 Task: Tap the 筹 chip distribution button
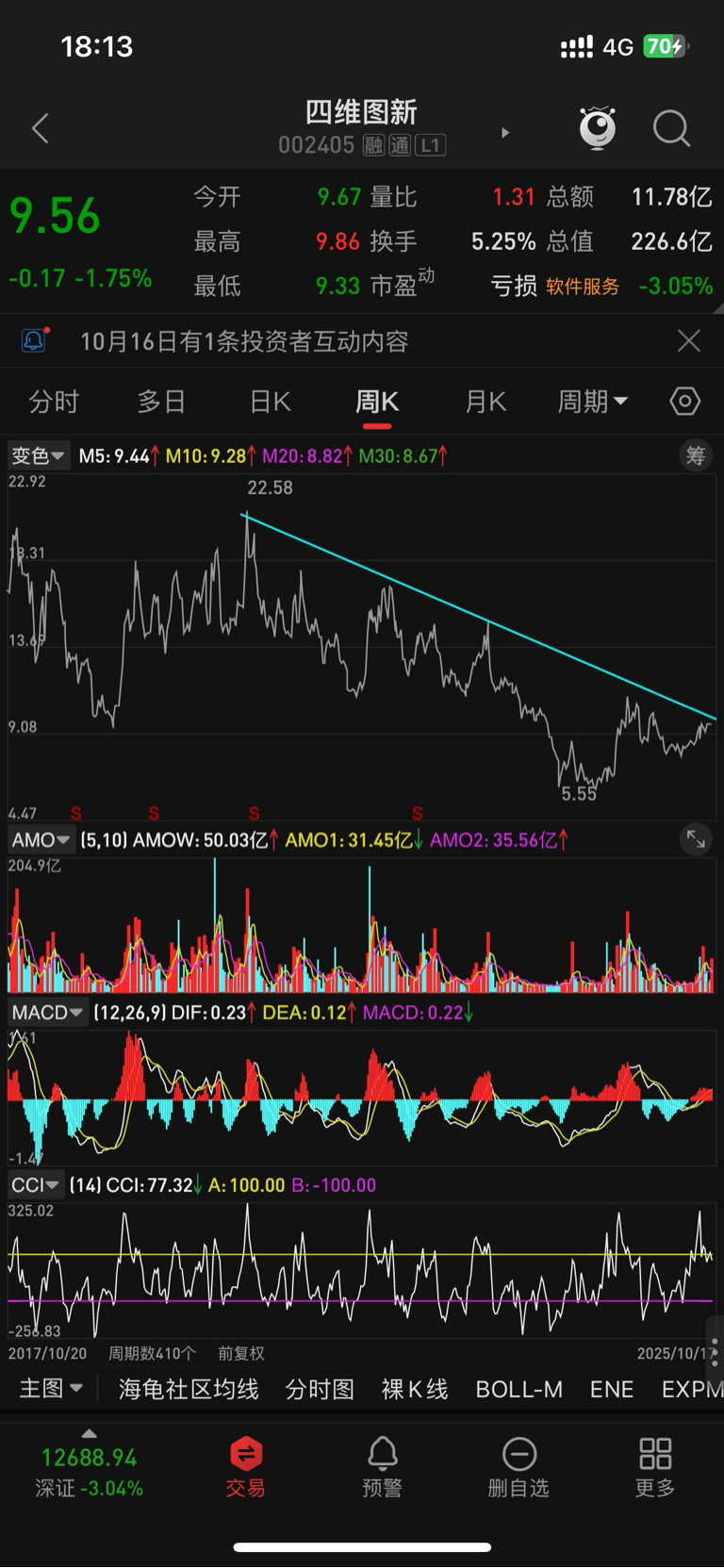point(696,455)
